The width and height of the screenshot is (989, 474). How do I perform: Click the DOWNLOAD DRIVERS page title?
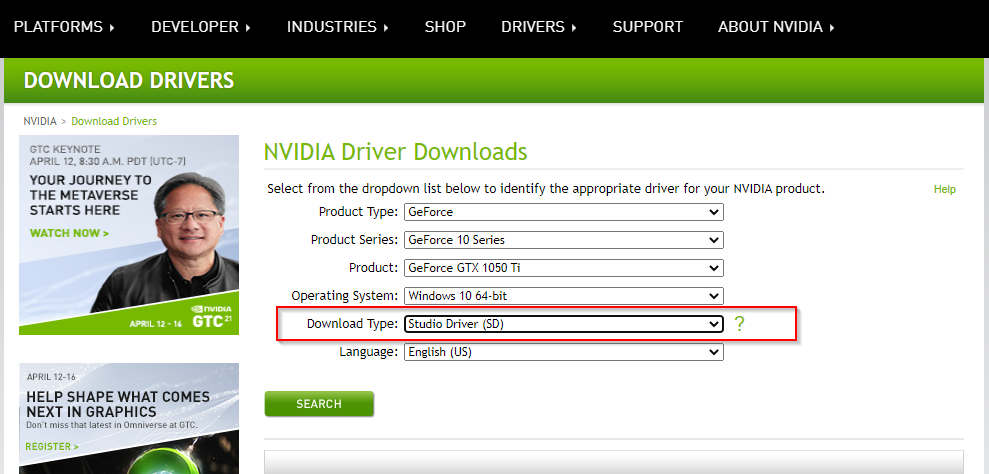(129, 81)
